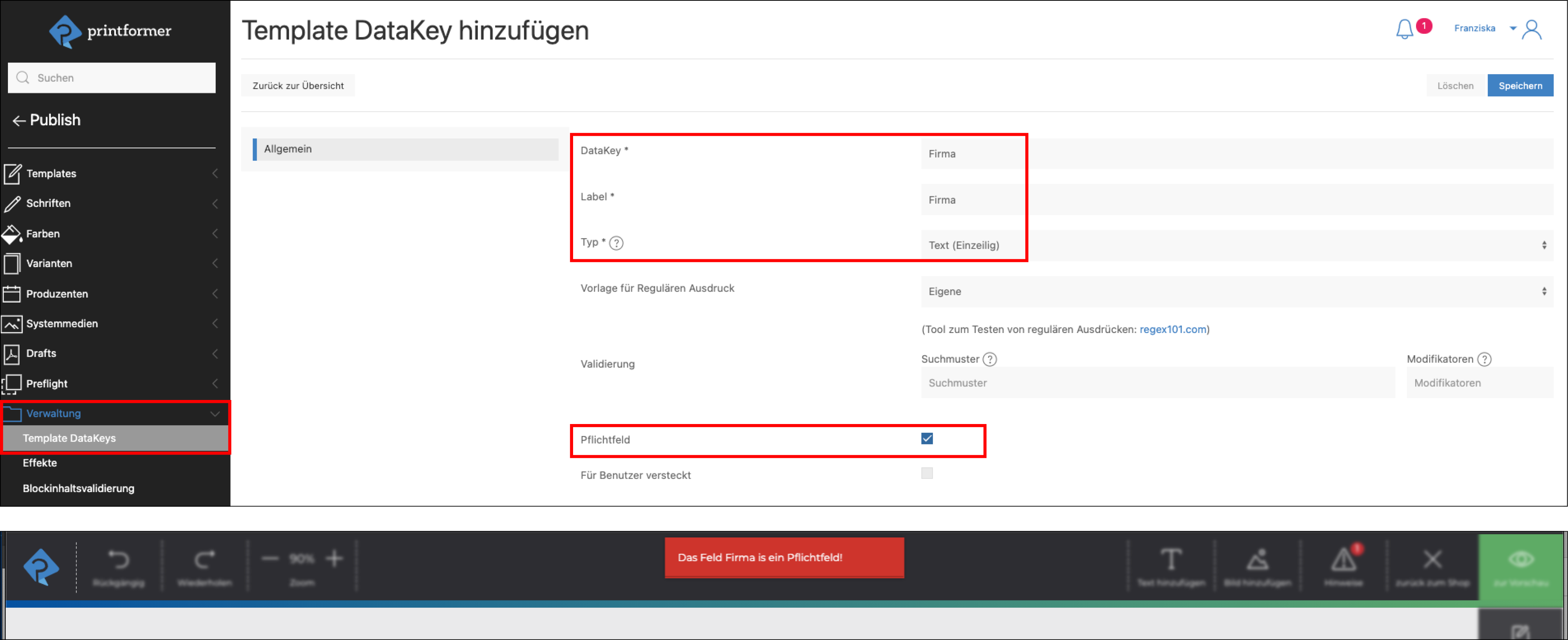Open the Vorlage für Regulären Ausdruck dropdown
This screenshot has width=1568, height=640.
[x=1236, y=292]
